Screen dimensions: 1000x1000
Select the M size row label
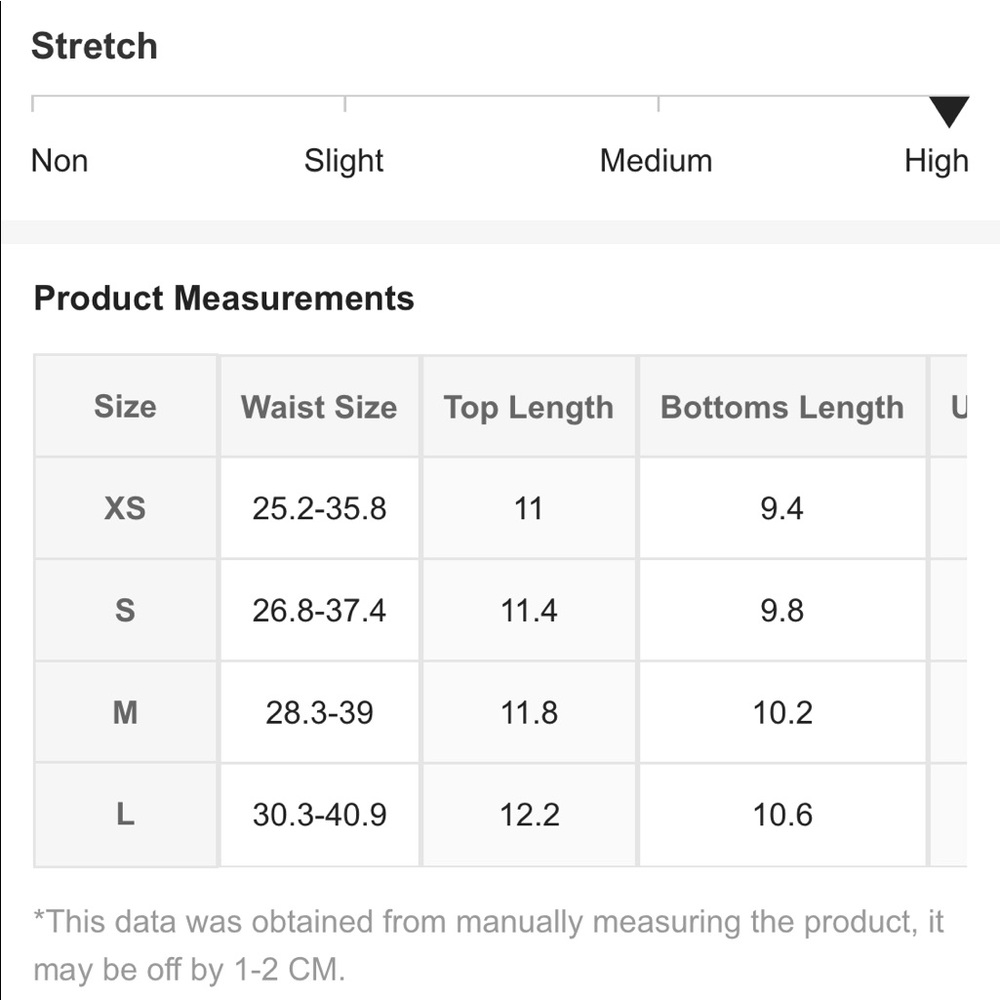[x=125, y=712]
